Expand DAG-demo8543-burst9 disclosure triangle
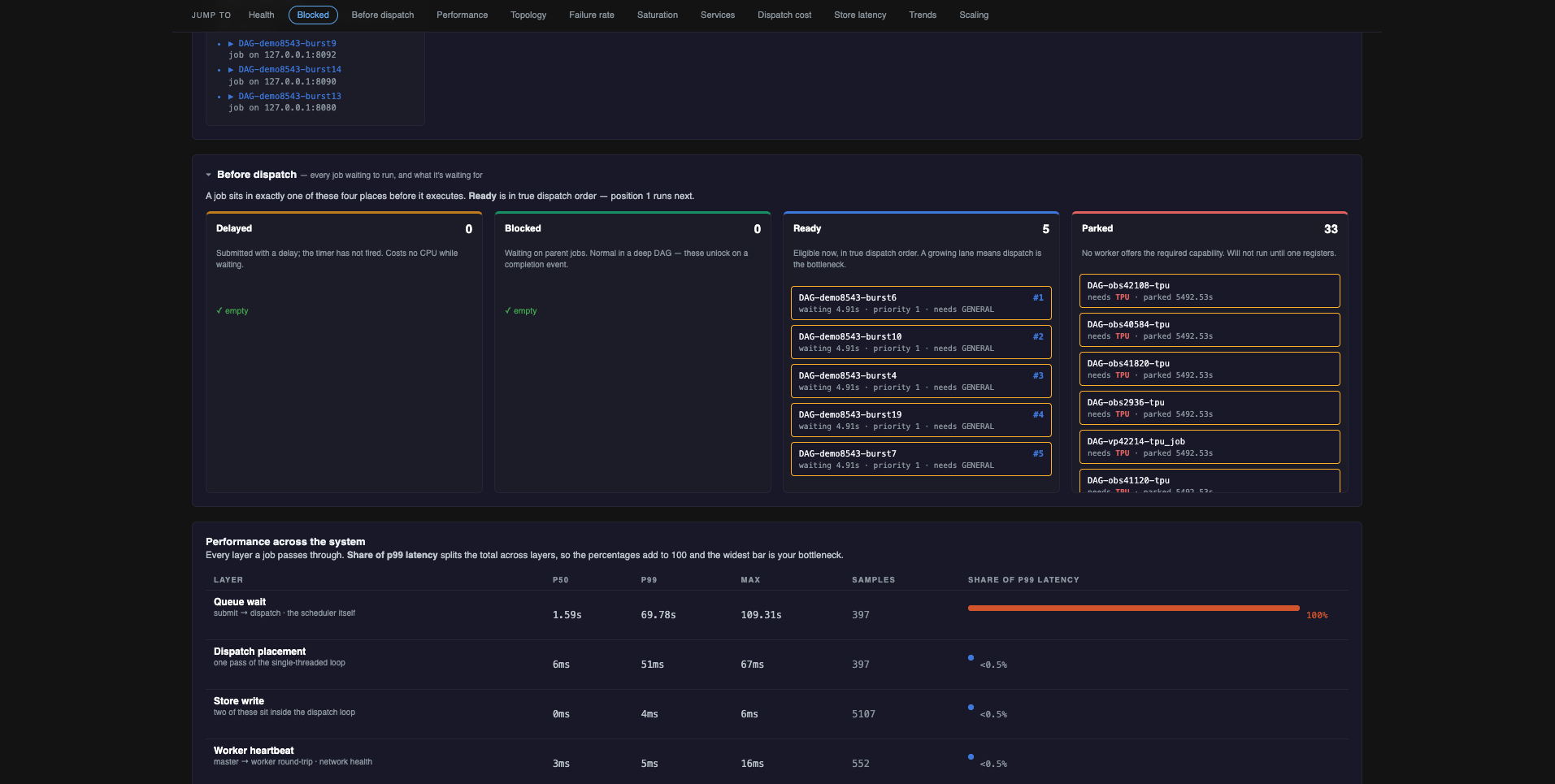 (231, 44)
